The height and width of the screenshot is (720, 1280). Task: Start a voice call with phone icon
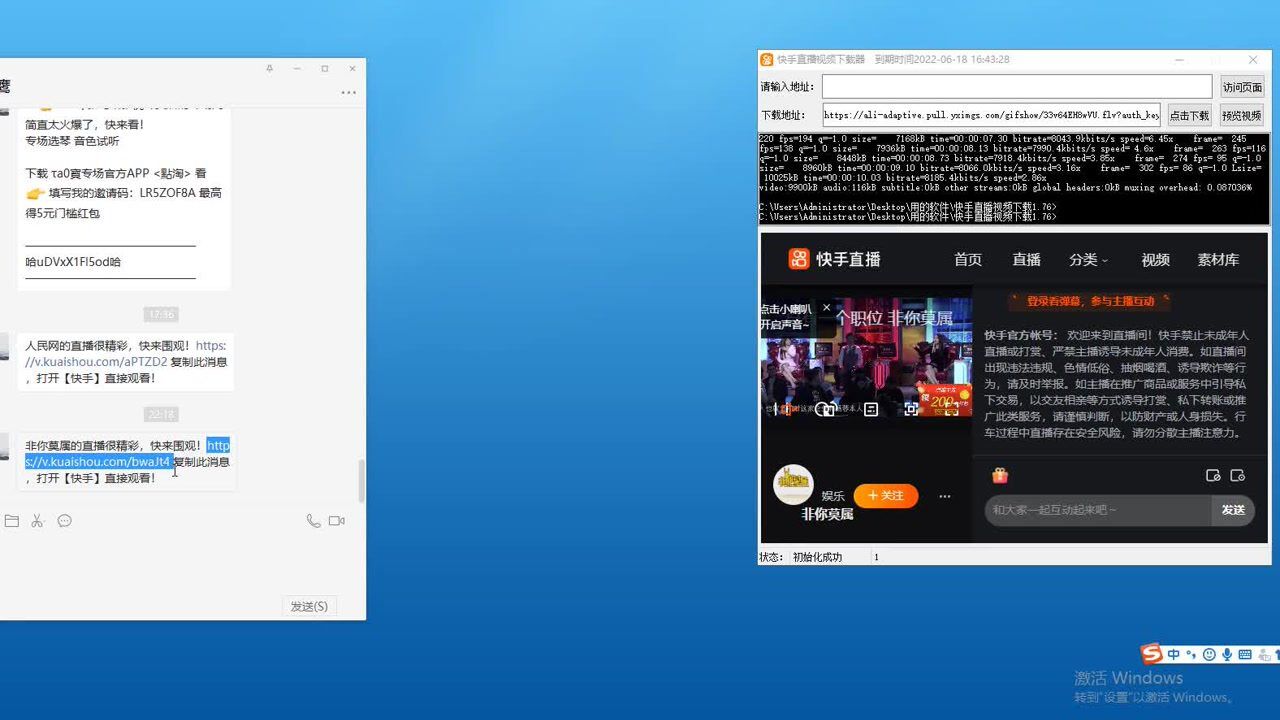coord(313,521)
